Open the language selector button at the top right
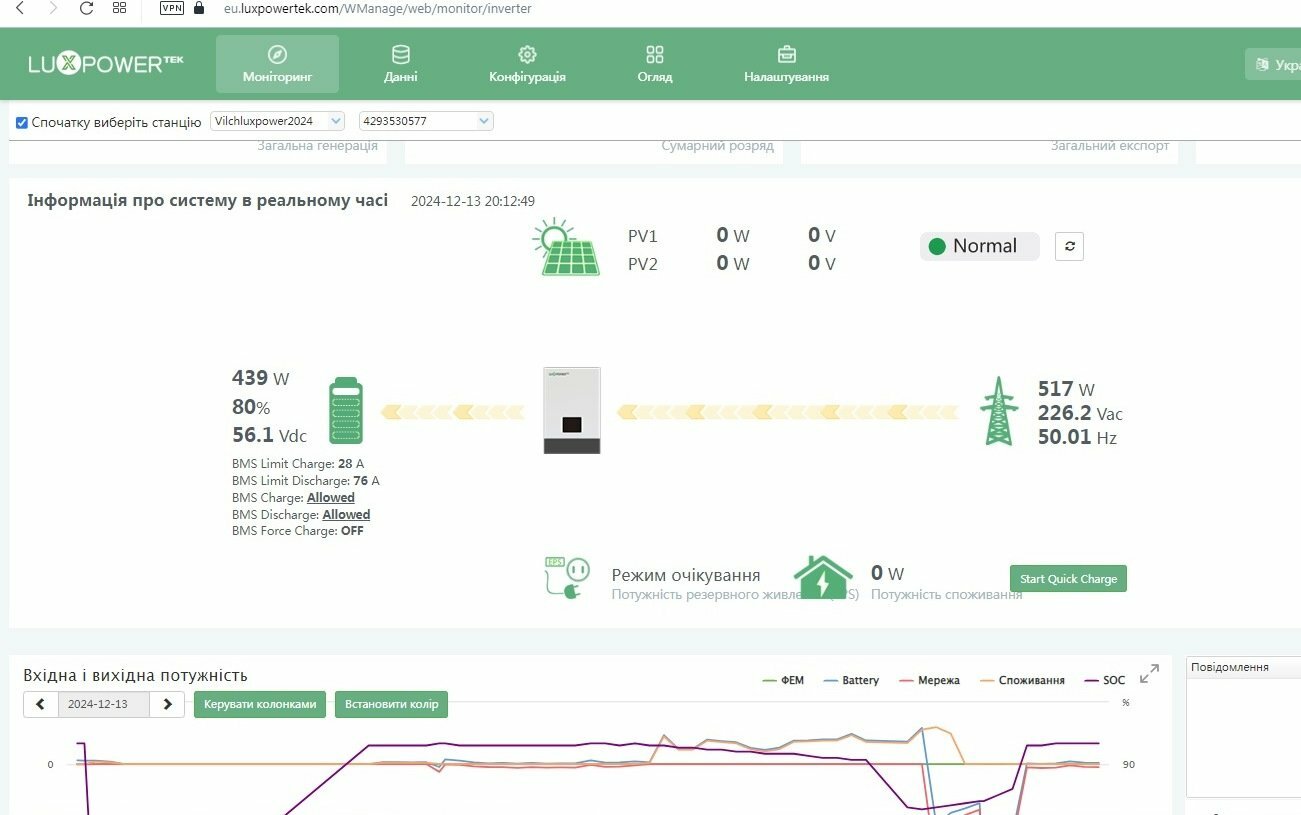Screen dimensions: 1301x815 (x=1273, y=64)
